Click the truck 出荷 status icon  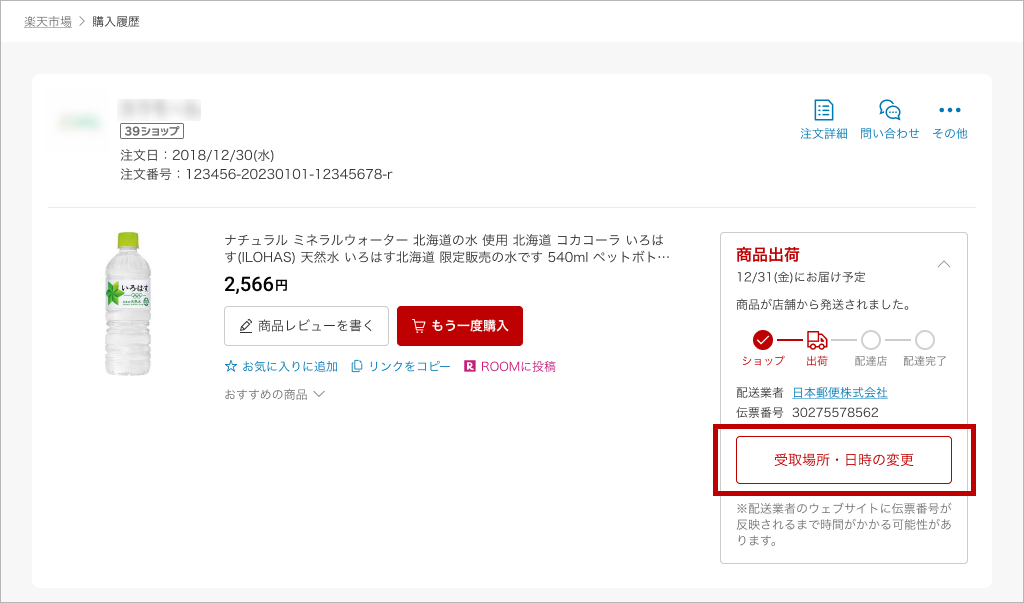[x=817, y=340]
